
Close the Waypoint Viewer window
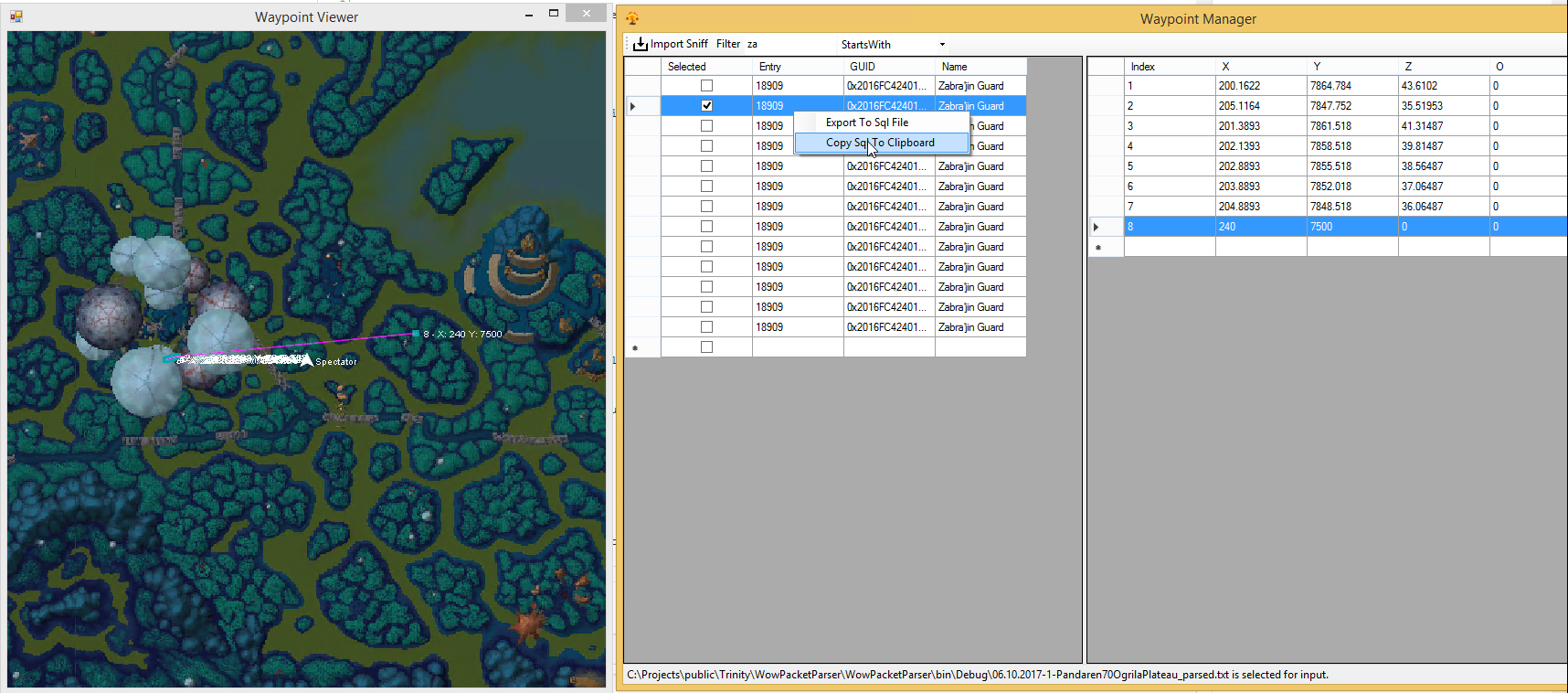(586, 13)
